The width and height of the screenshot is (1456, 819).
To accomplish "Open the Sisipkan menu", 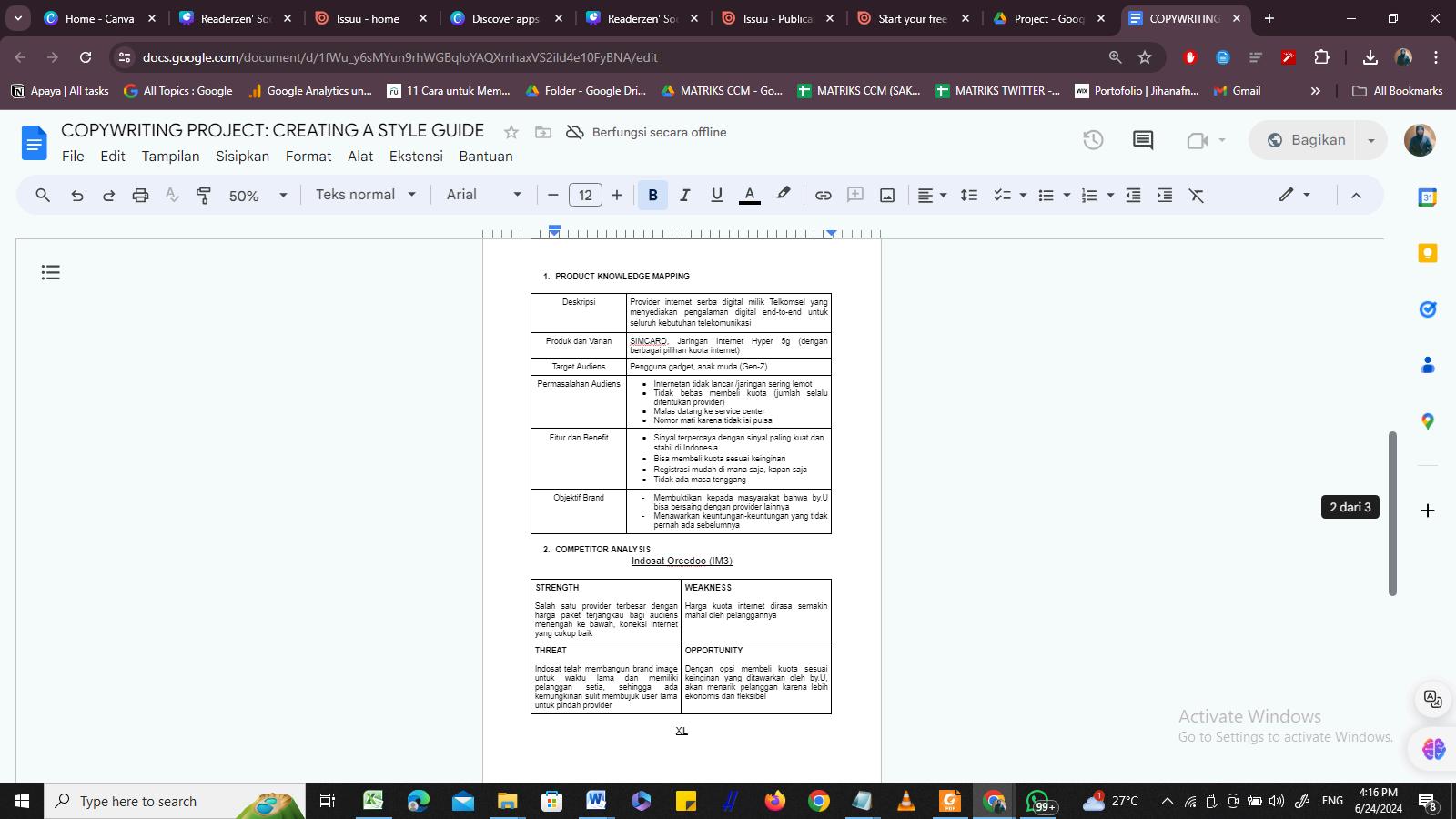I will 242,157.
